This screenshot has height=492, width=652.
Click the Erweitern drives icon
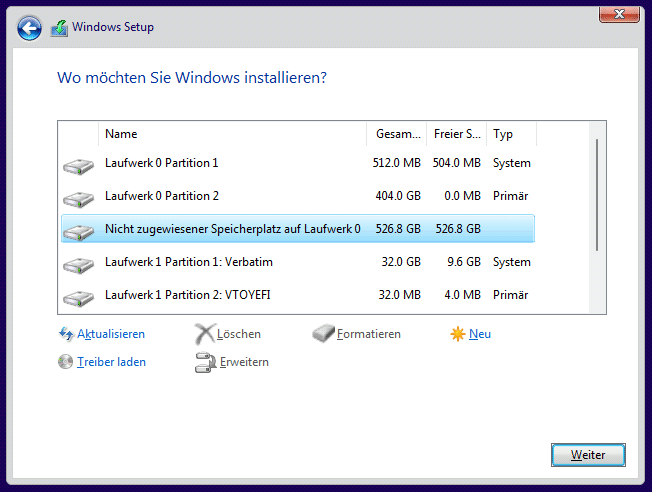[x=205, y=362]
